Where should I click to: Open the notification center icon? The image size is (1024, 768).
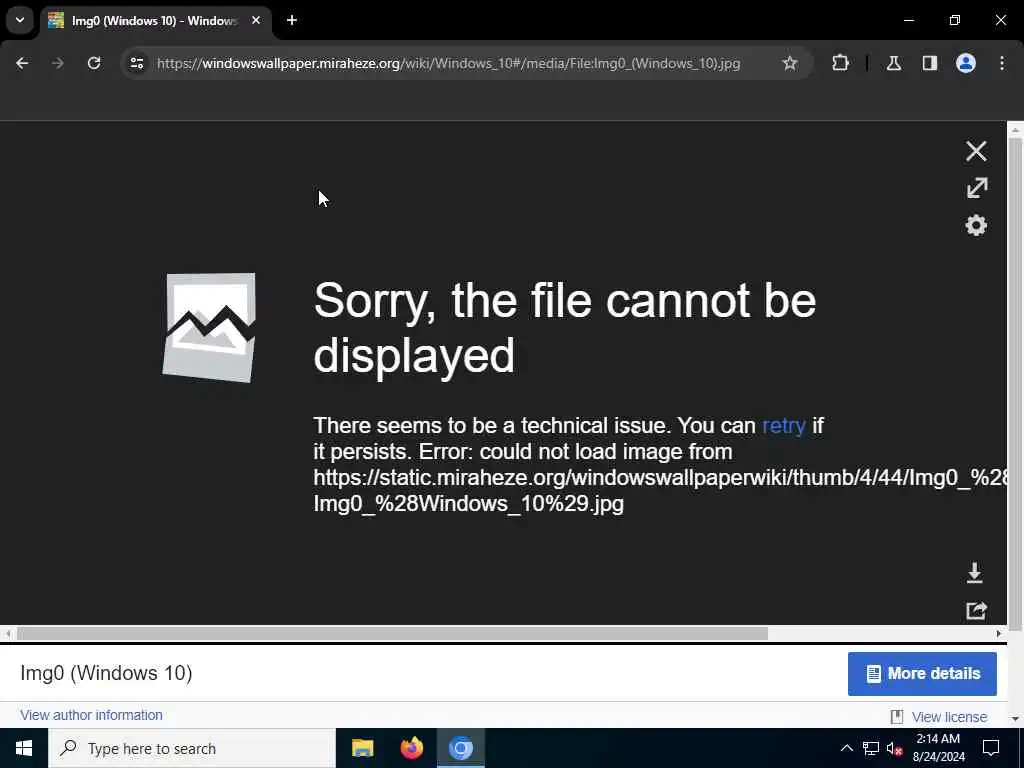(x=991, y=748)
